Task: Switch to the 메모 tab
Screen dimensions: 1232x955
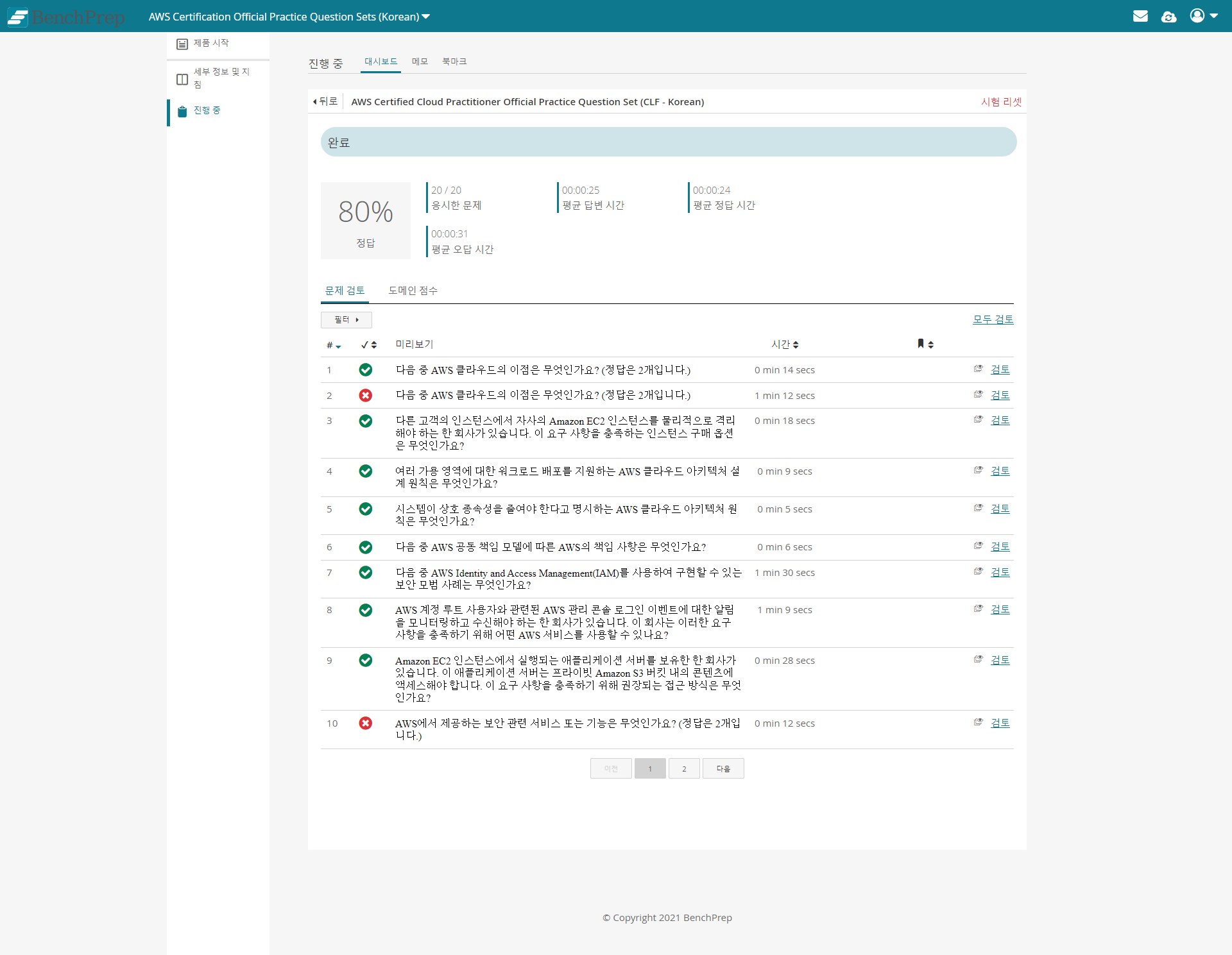Action: [420, 62]
